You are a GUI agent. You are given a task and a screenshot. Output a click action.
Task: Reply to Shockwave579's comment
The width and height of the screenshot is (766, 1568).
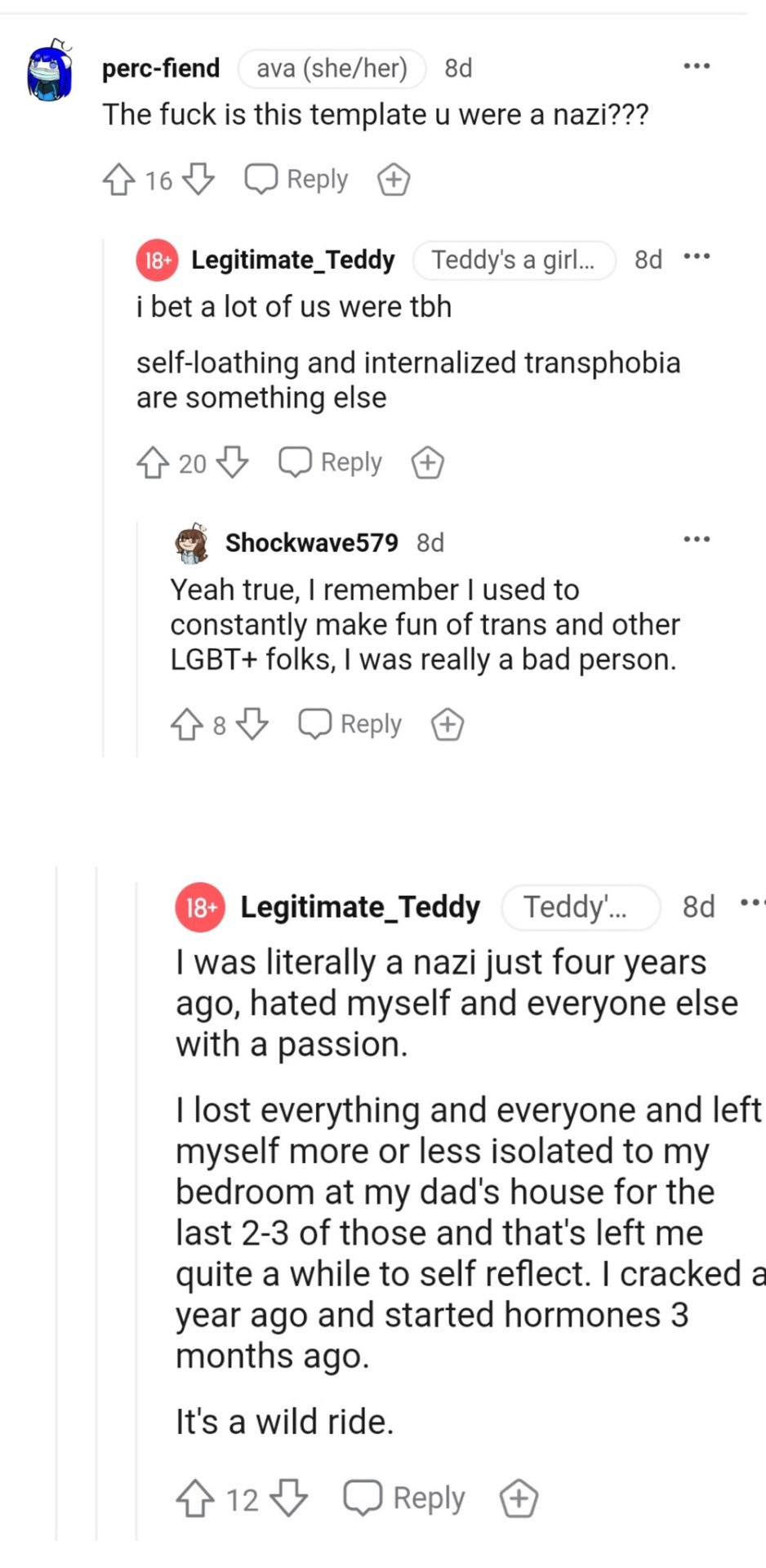351,724
